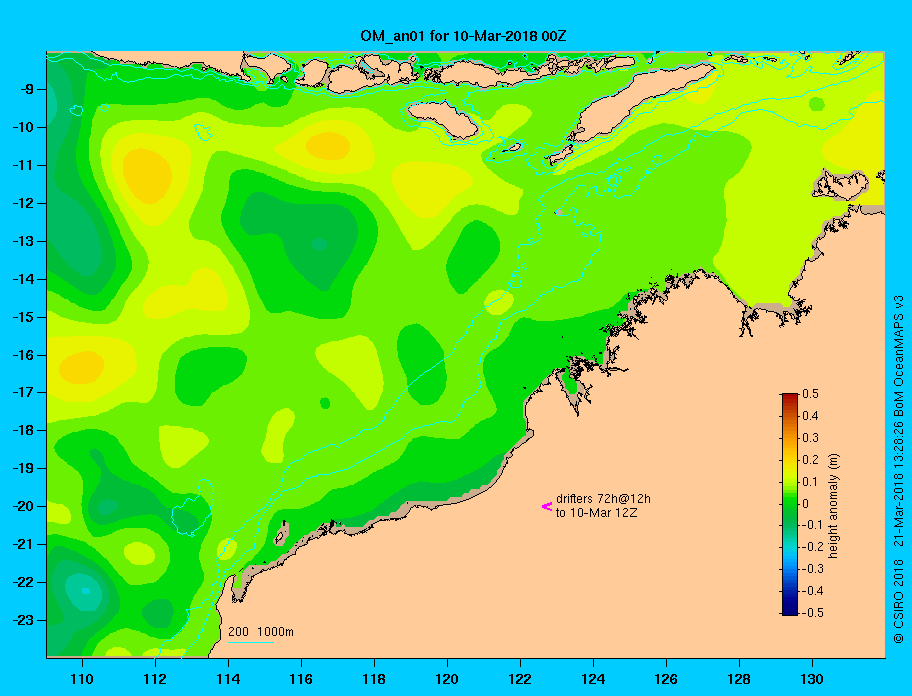Click the green zero level on the colorbar

[790, 504]
